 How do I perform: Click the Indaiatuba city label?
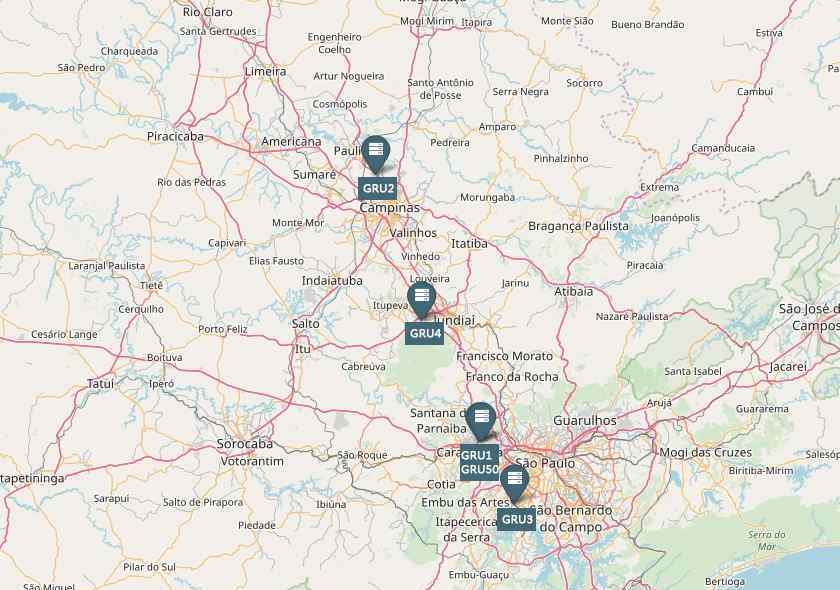(332, 281)
